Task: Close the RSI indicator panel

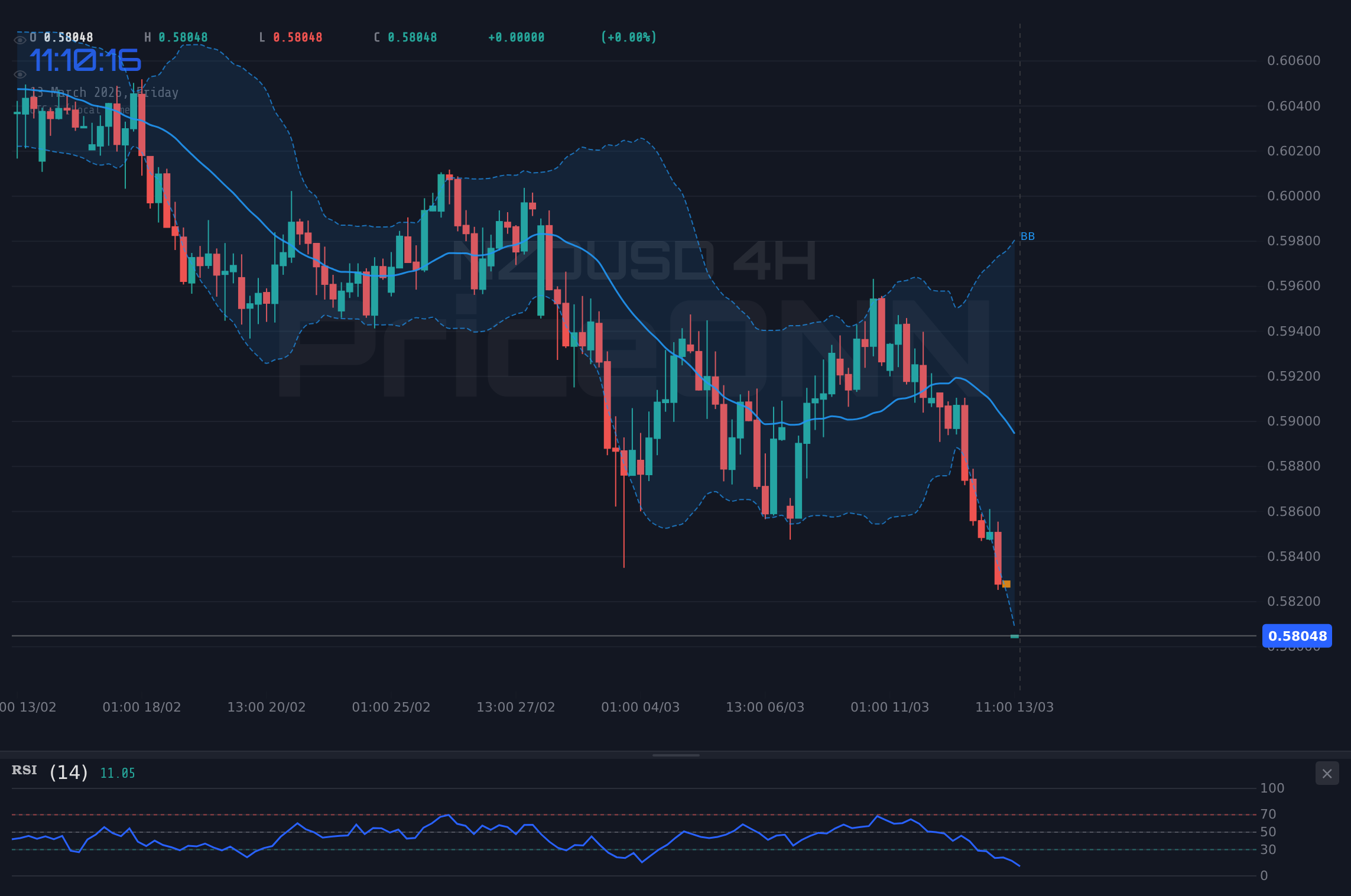Action: [1327, 774]
